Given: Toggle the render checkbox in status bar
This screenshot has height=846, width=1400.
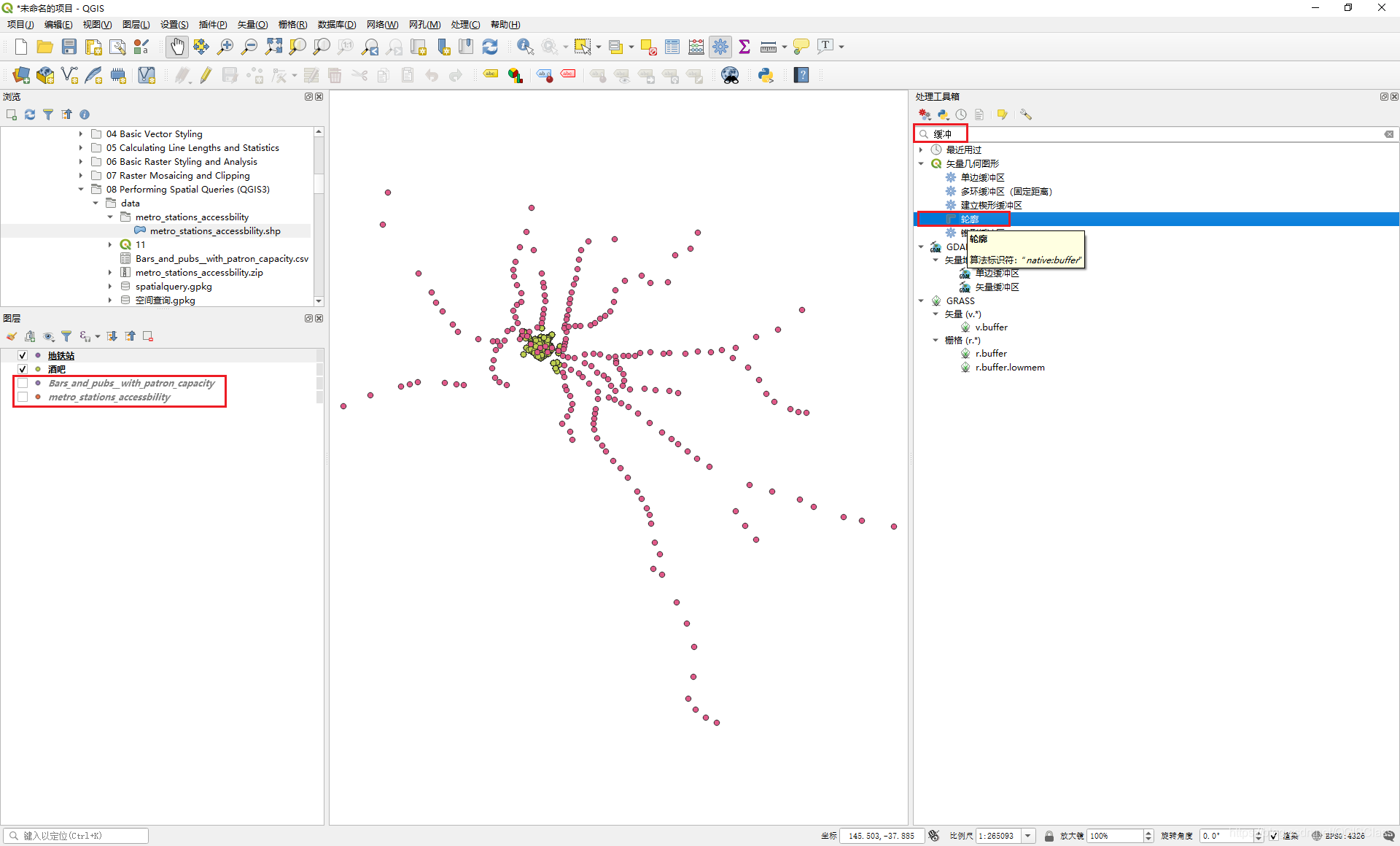Looking at the screenshot, I should pos(1273,836).
